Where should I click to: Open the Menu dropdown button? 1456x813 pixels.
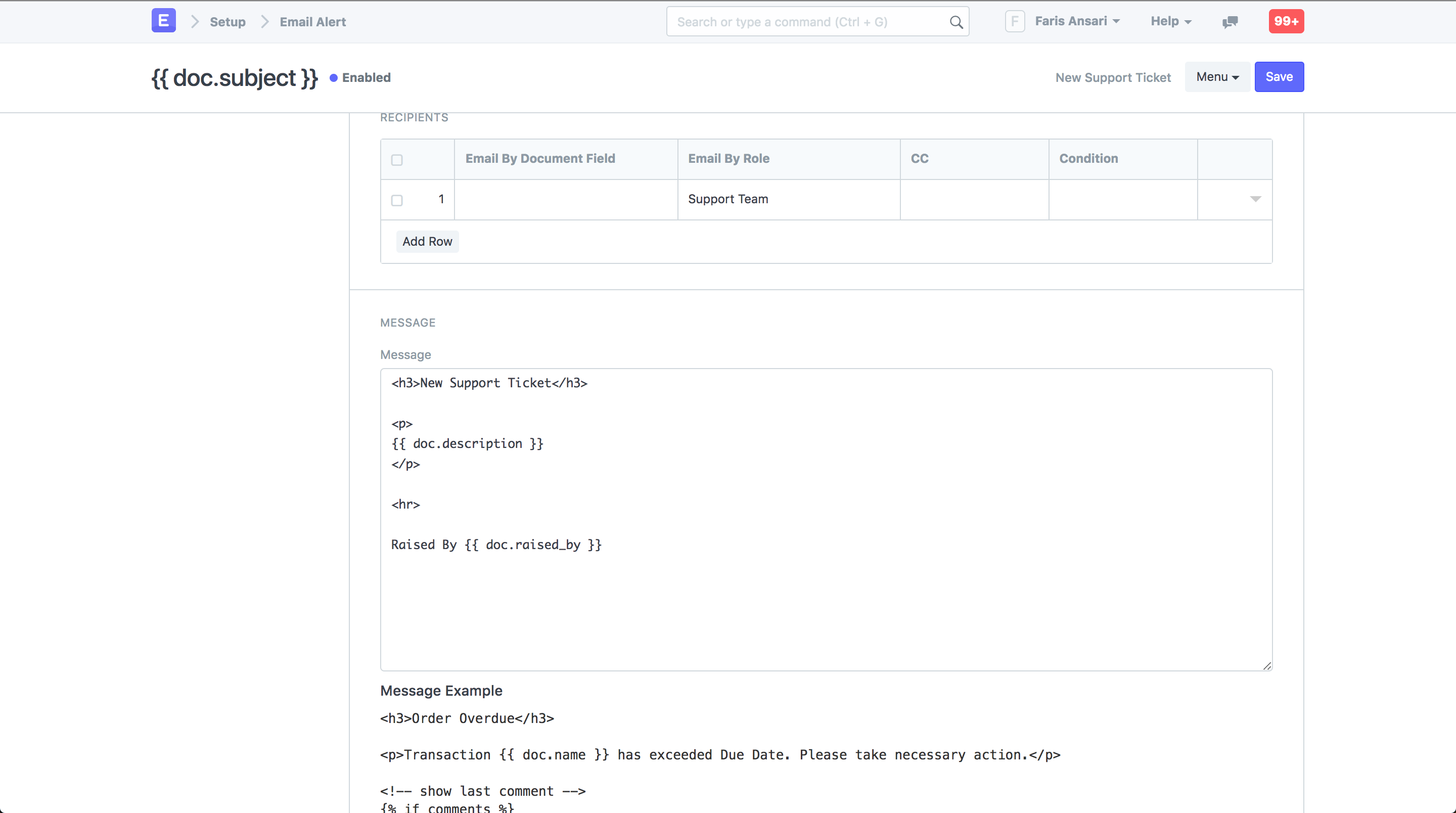pos(1217,77)
